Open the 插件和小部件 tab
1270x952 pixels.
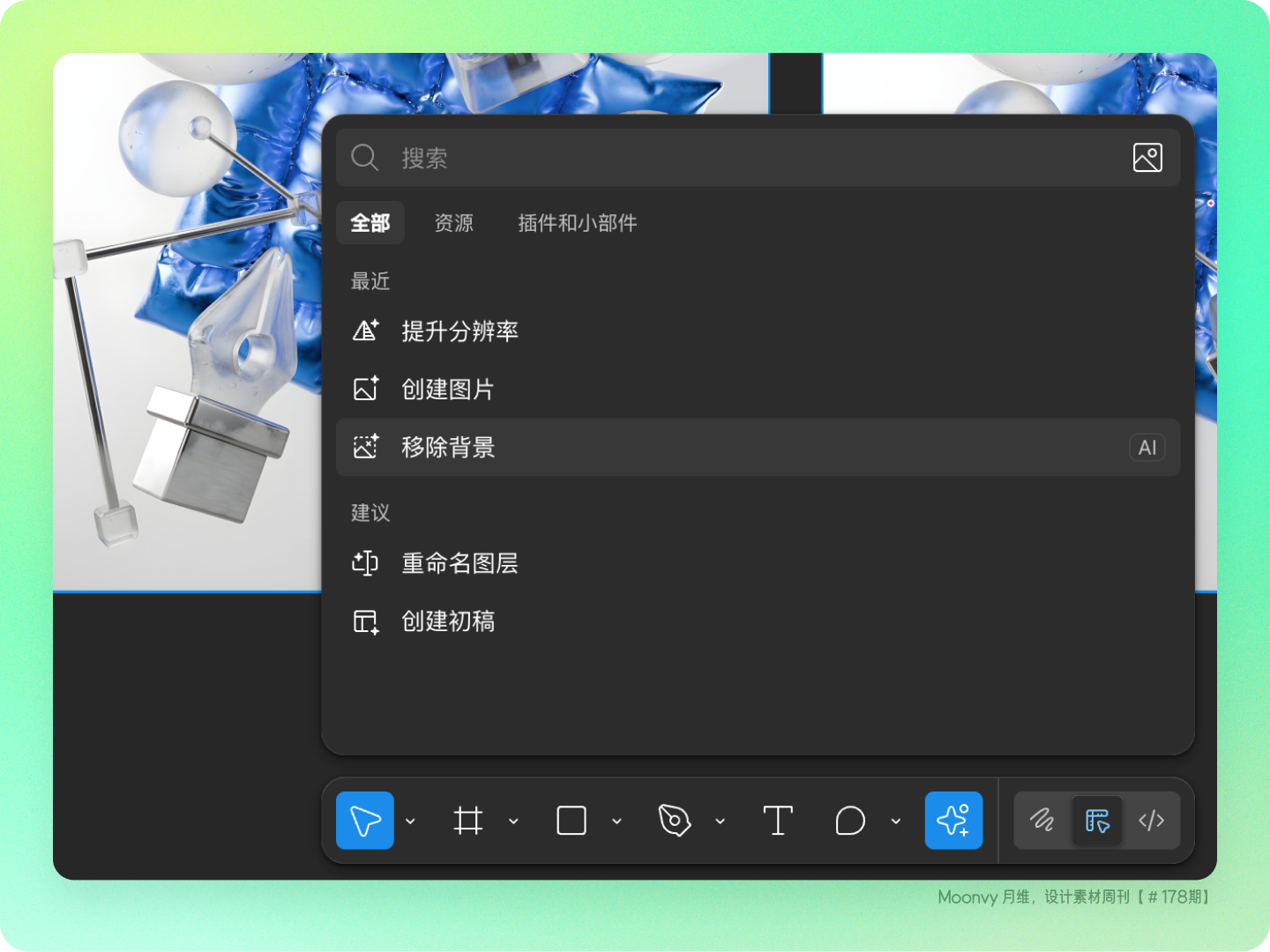tap(578, 223)
